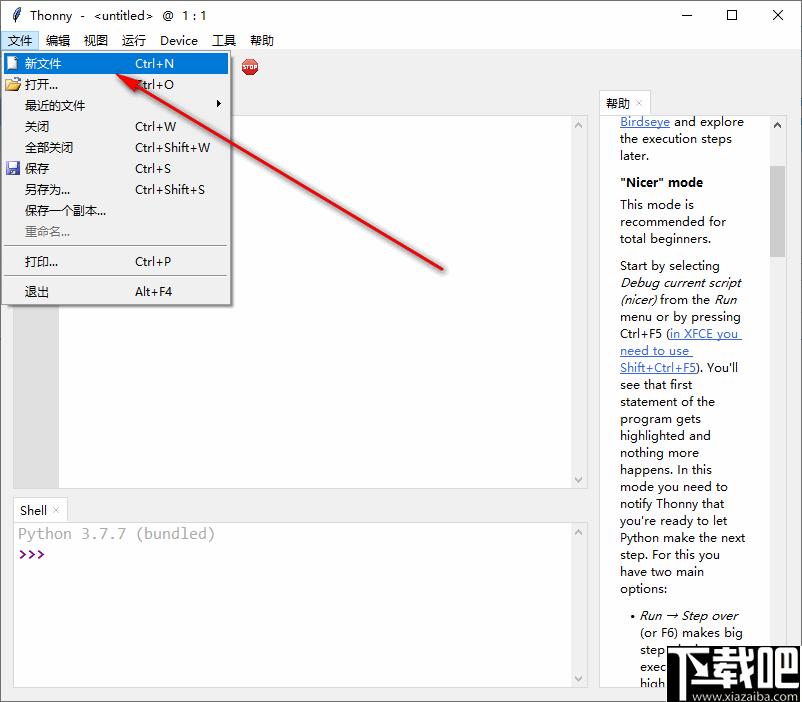Viewport: 802px width, 702px height.
Task: Click the Shell scroll-up arrow
Action: pyautogui.click(x=578, y=532)
